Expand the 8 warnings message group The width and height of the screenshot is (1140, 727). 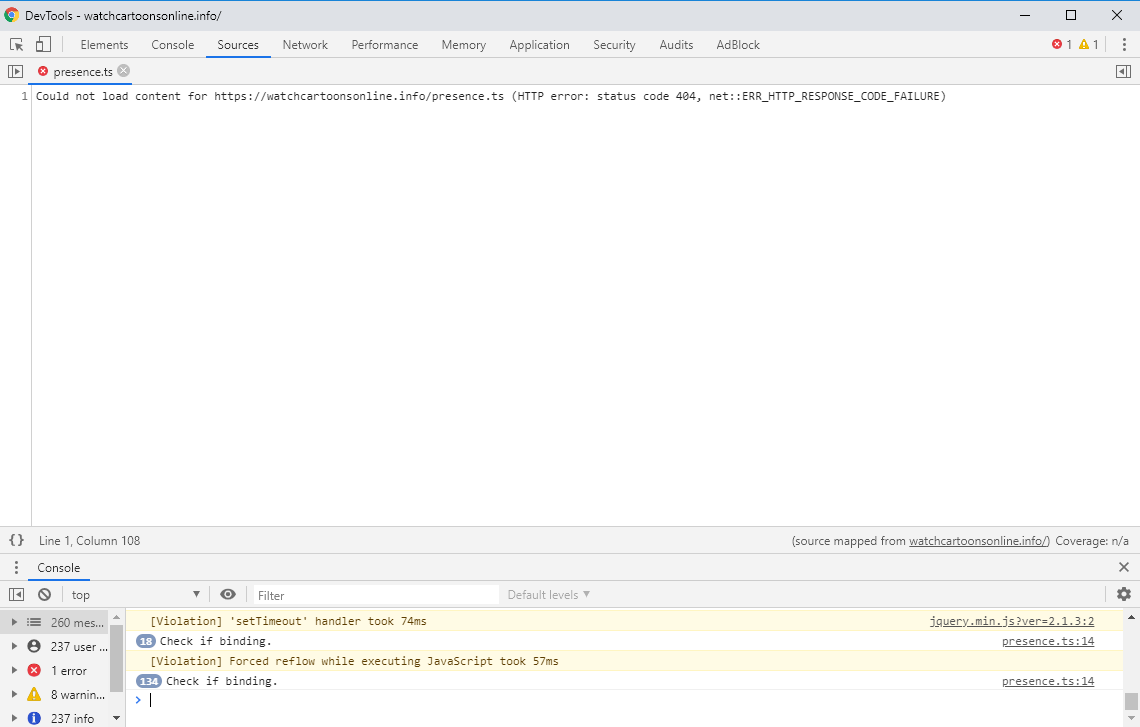[14, 694]
